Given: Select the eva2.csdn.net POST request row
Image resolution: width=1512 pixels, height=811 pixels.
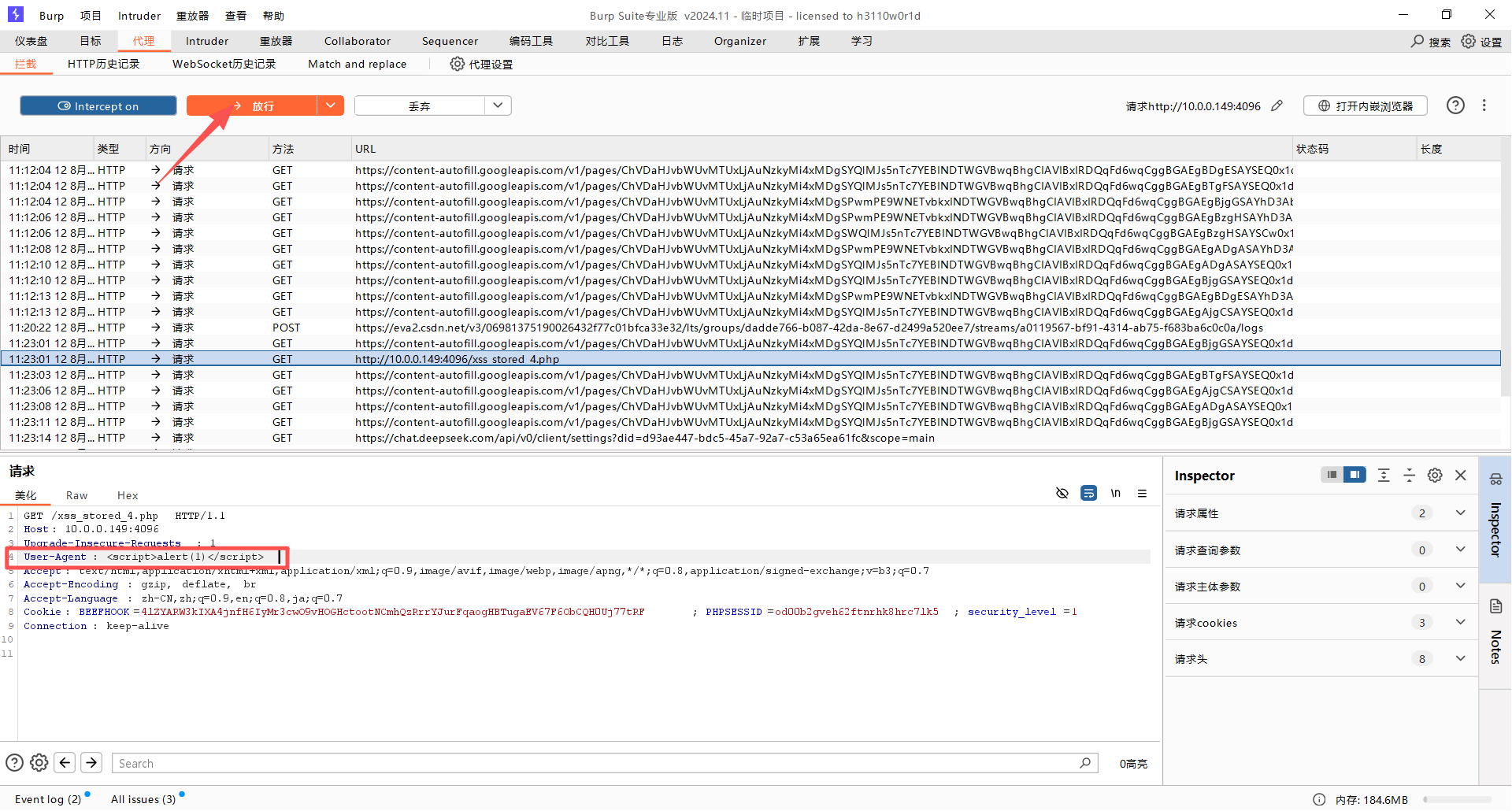Looking at the screenshot, I should [x=750, y=328].
